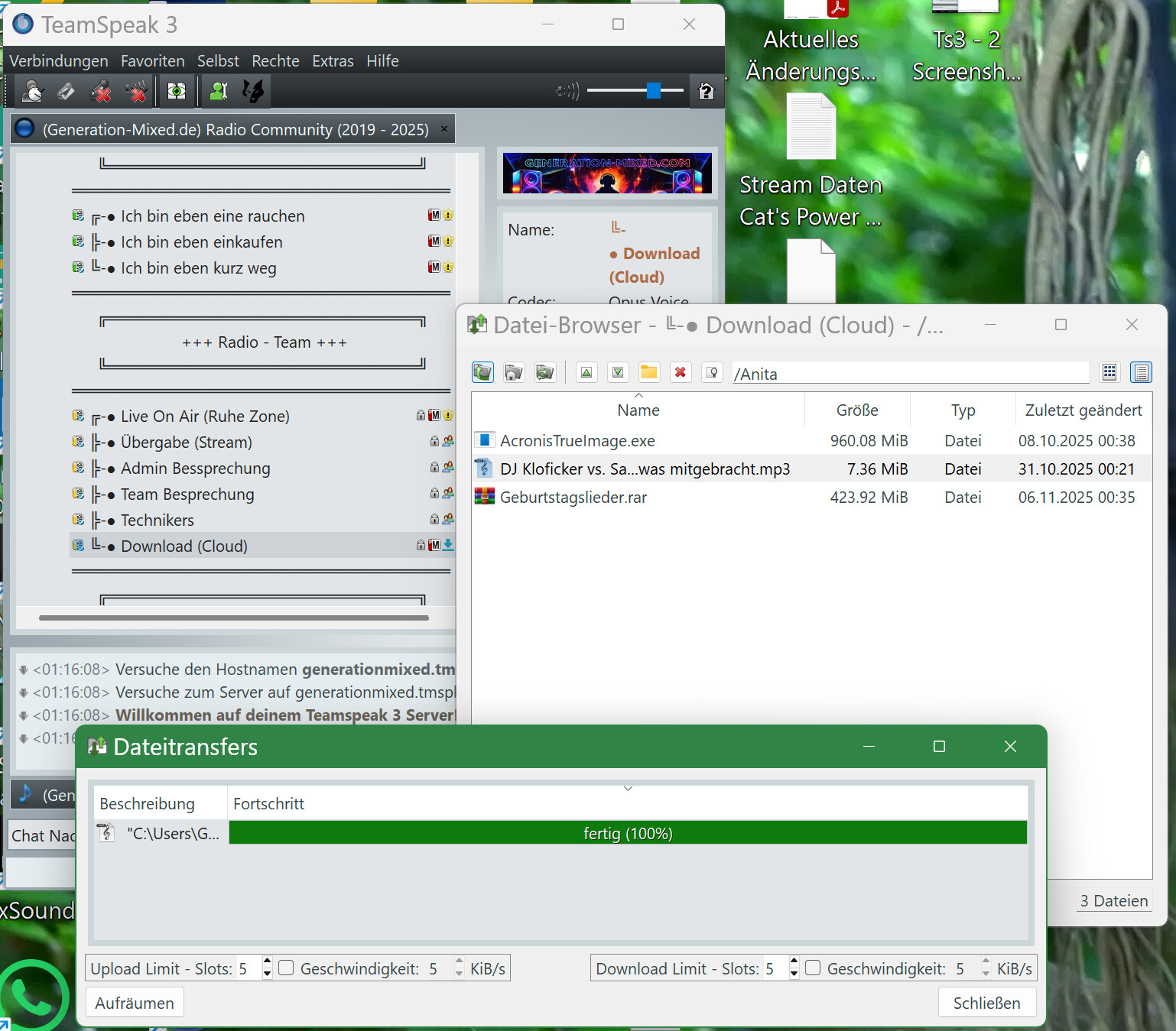Sort files by the Name column header
The height and width of the screenshot is (1031, 1176).
coord(638,410)
